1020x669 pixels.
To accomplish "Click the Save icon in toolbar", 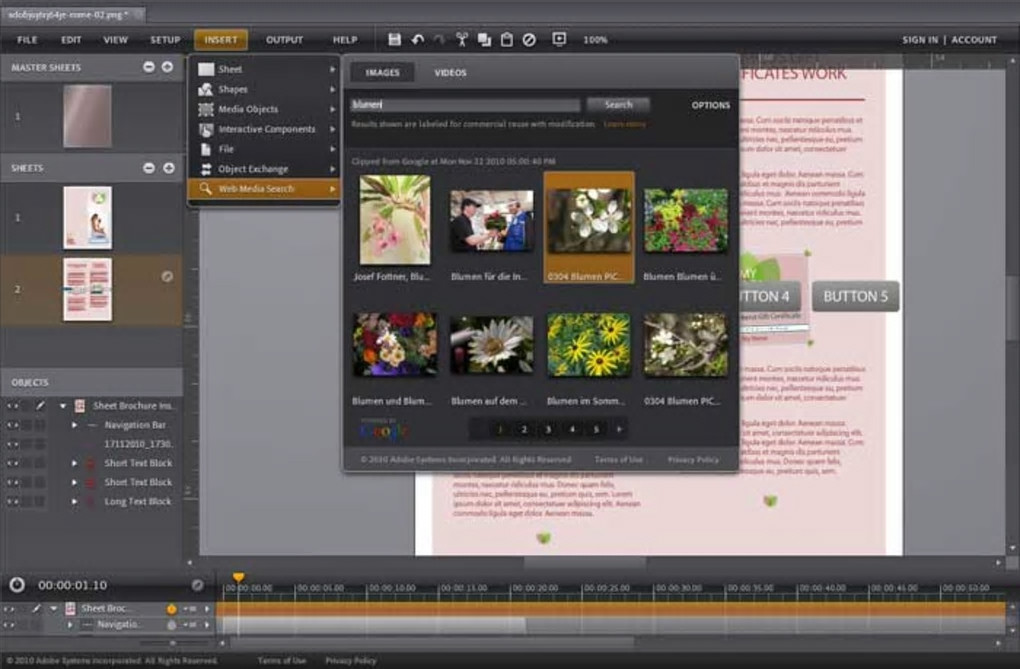I will pos(394,40).
